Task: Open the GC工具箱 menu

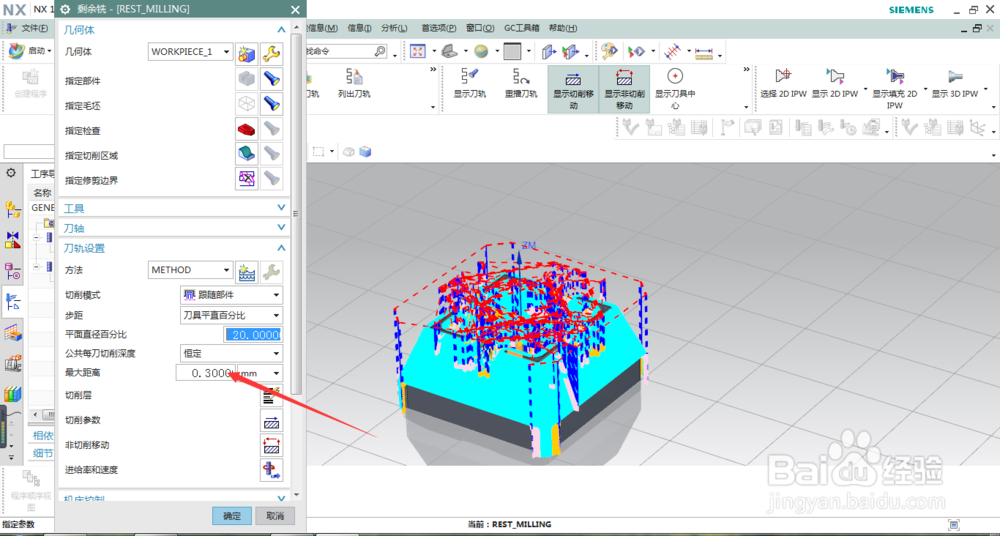Action: [x=522, y=28]
